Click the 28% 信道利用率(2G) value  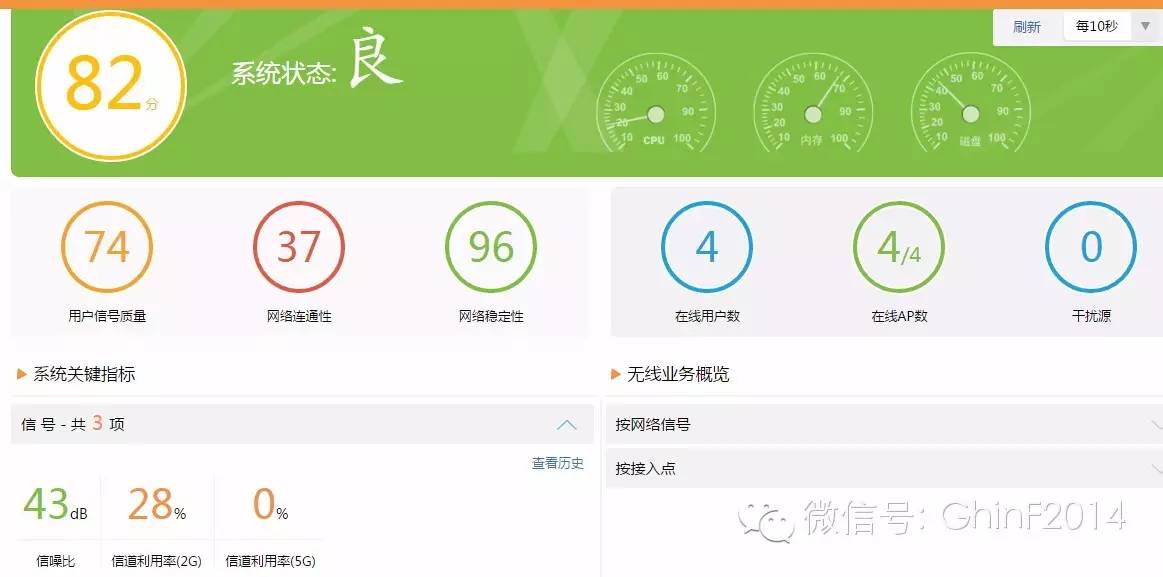(x=157, y=505)
